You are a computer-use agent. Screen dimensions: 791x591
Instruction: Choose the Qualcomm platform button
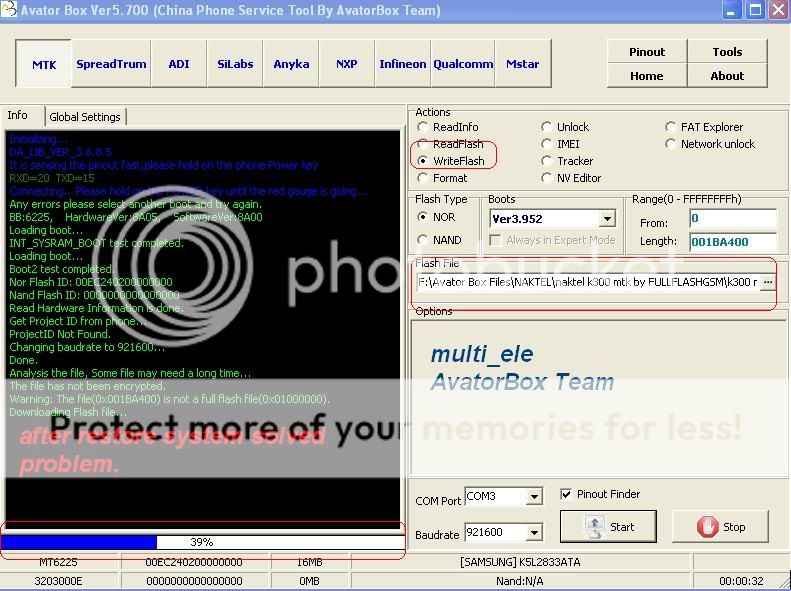(464, 64)
